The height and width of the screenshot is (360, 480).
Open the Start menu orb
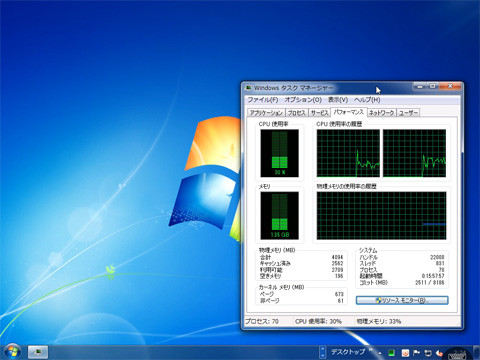12,351
